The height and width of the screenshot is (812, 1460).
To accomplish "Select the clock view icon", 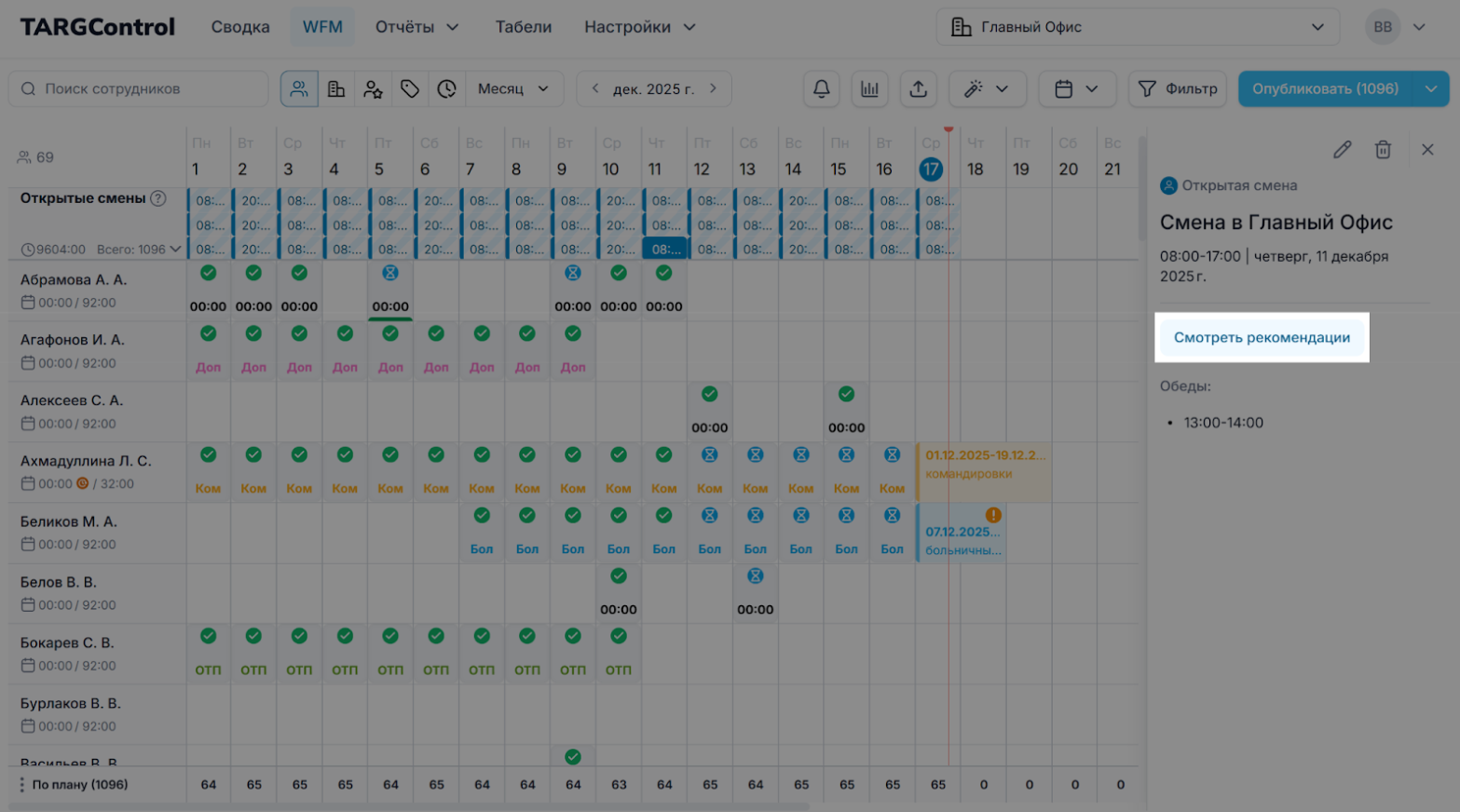I will tap(447, 88).
